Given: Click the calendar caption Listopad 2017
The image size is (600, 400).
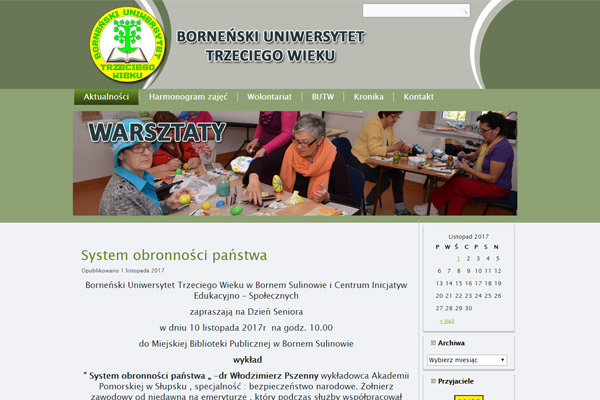Looking at the screenshot, I should click(469, 237).
